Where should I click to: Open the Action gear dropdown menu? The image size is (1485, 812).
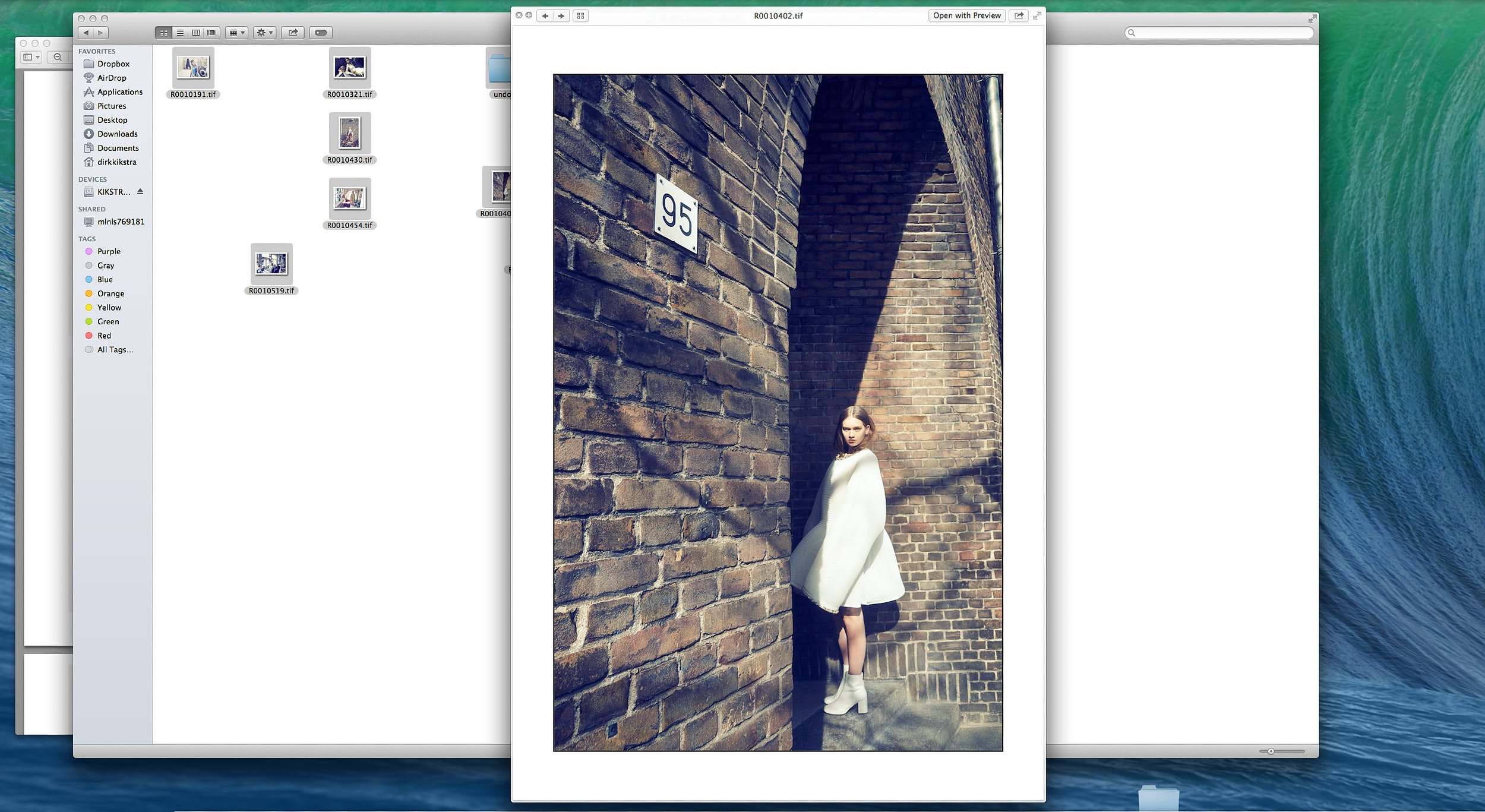[264, 33]
